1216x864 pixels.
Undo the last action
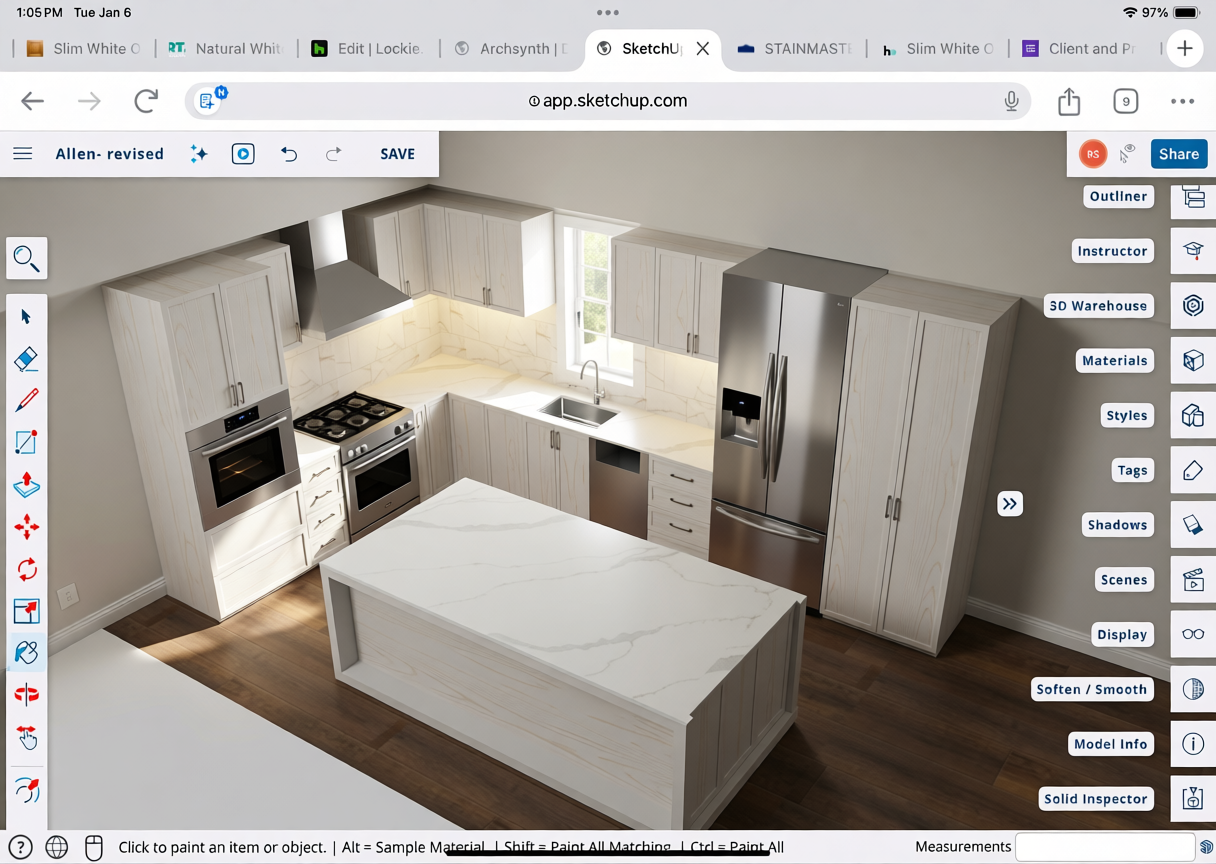click(x=289, y=154)
